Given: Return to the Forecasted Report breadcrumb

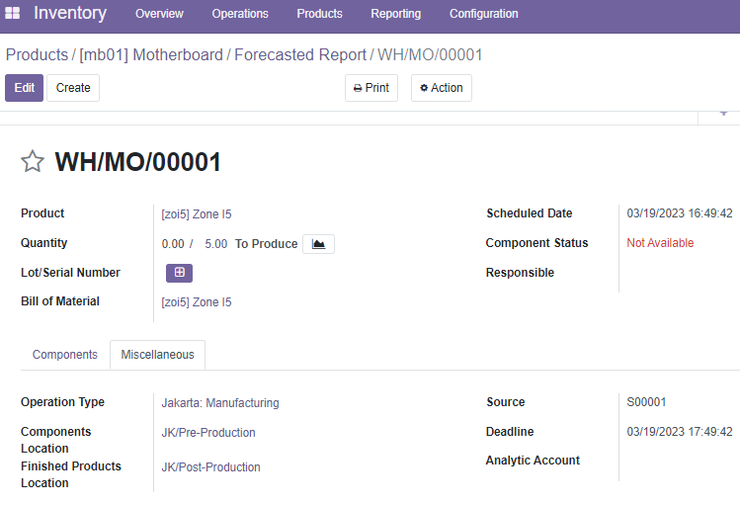Looking at the screenshot, I should 300,55.
